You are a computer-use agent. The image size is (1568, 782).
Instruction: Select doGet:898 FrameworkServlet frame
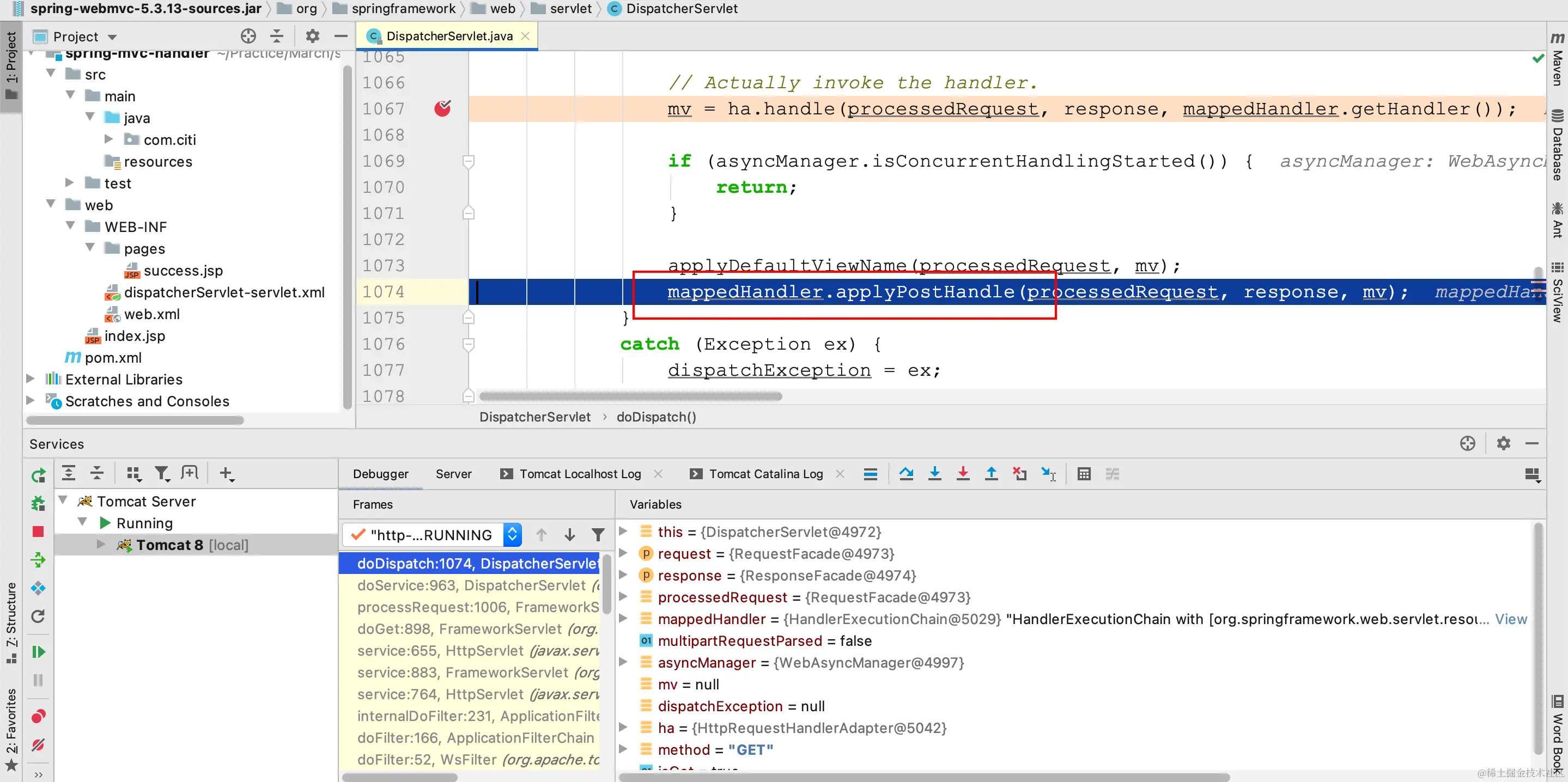pyautogui.click(x=470, y=628)
